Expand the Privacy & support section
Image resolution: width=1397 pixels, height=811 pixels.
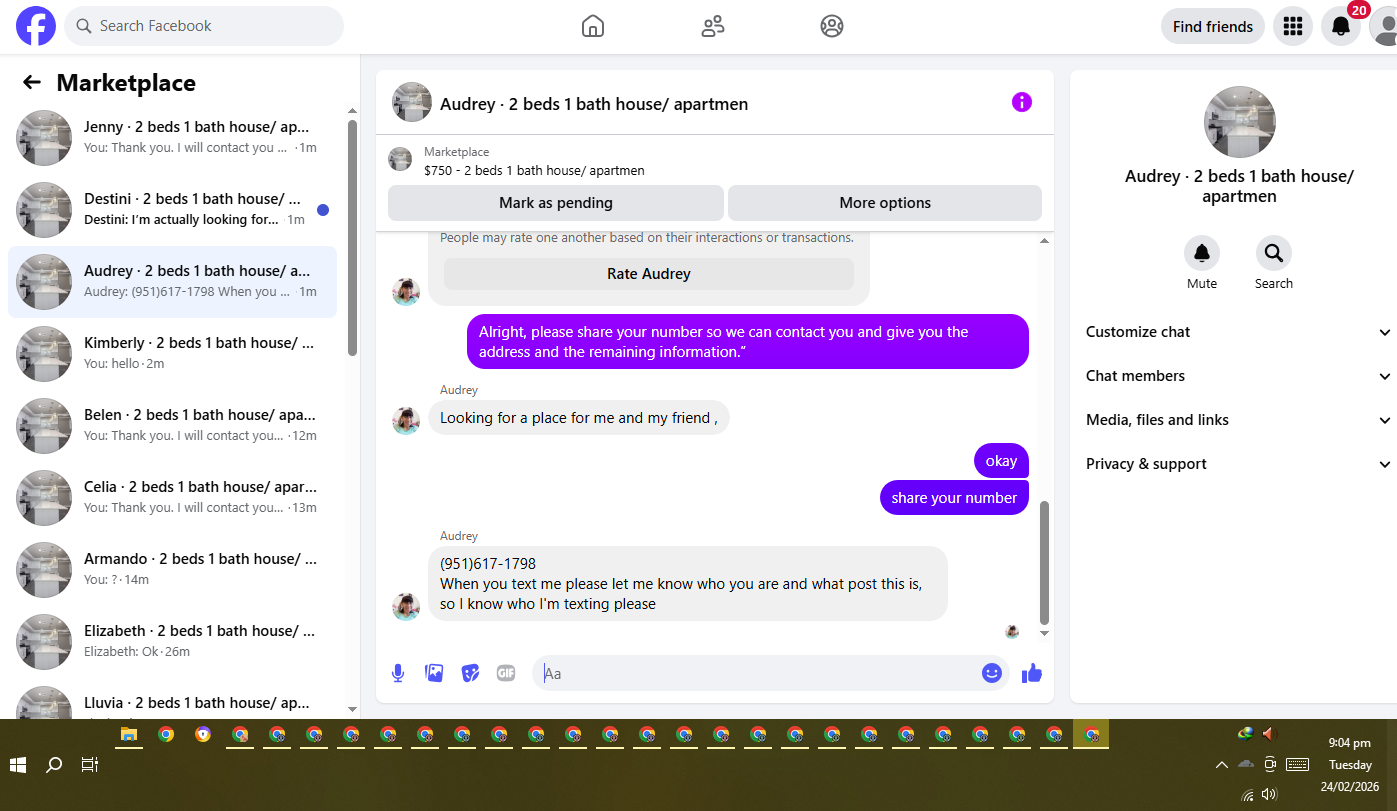coord(1238,464)
